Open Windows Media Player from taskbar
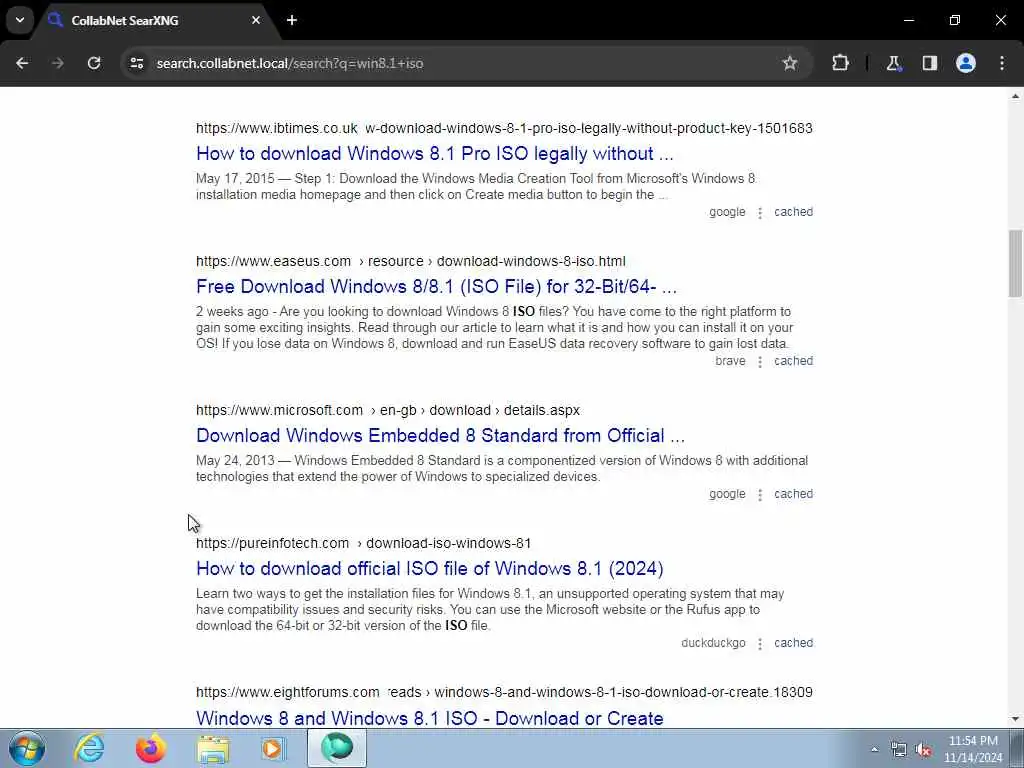The height and width of the screenshot is (768, 1024). [x=274, y=748]
